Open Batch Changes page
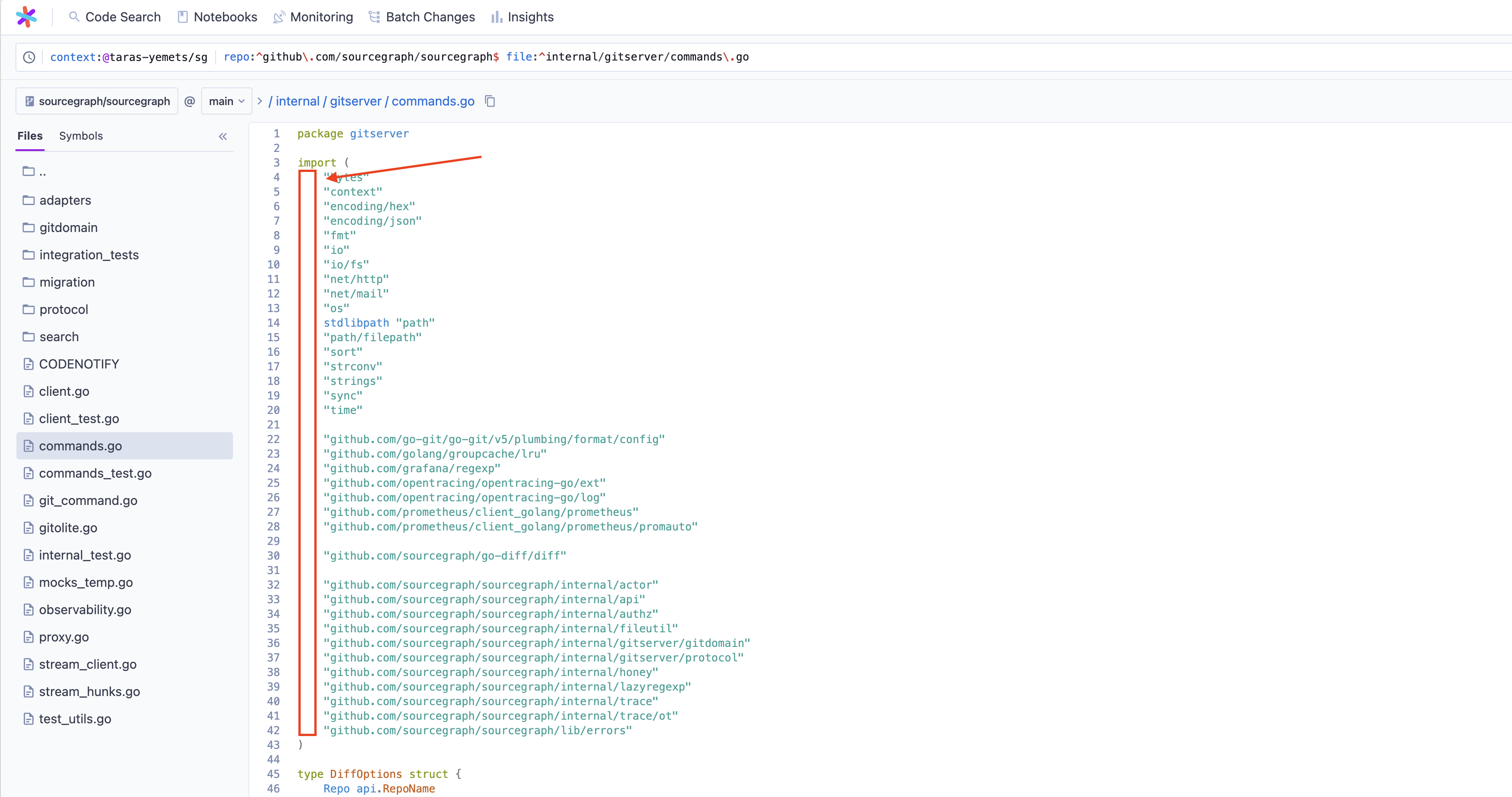Viewport: 1512px width, 797px height. (x=422, y=17)
